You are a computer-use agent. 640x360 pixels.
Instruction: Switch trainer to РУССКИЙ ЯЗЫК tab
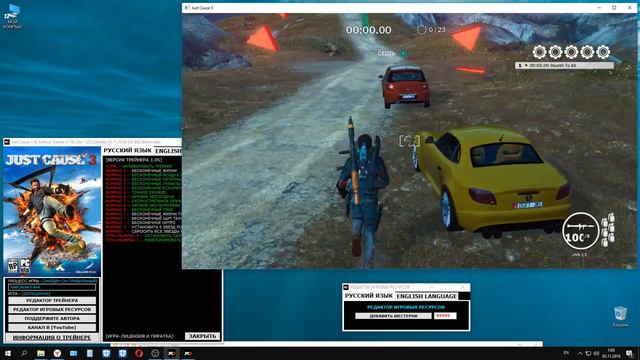point(127,151)
